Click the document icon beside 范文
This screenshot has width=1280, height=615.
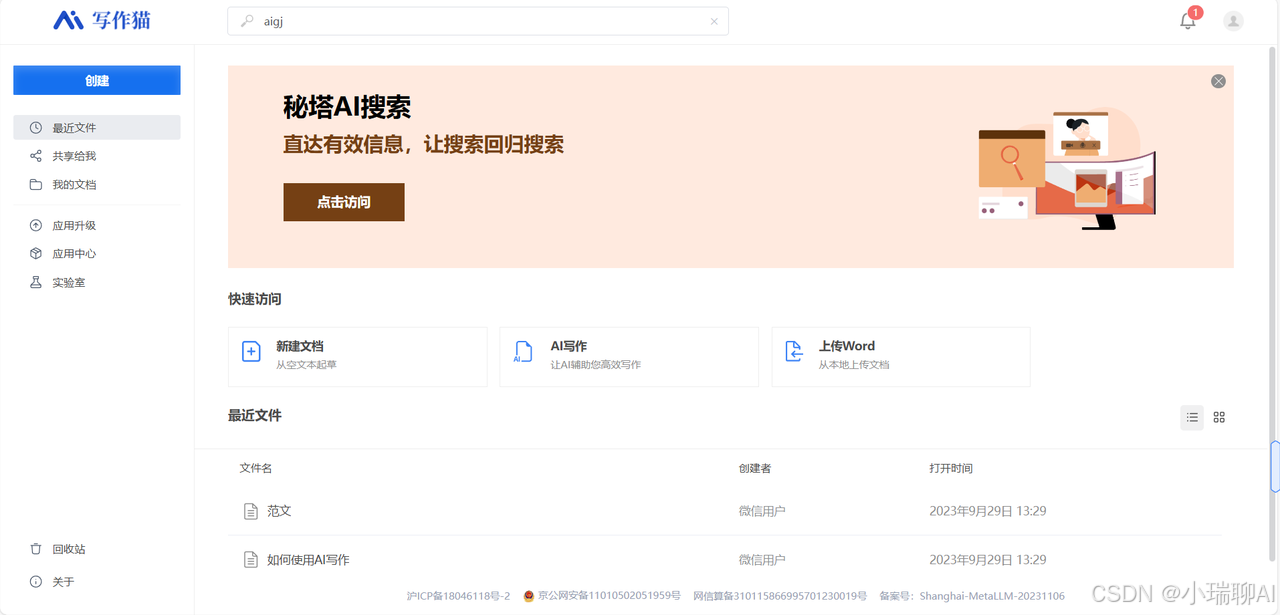pyautogui.click(x=252, y=511)
